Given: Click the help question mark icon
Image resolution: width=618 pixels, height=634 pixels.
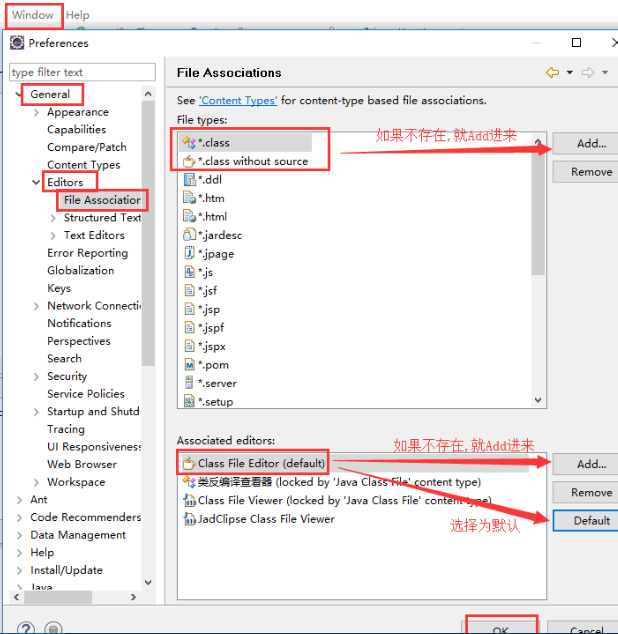Looking at the screenshot, I should point(26,628).
